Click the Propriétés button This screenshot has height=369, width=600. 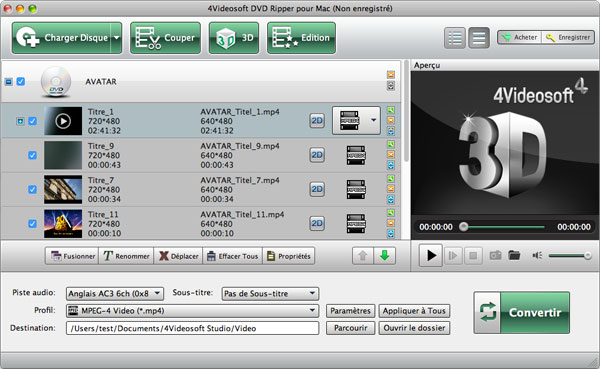[289, 256]
